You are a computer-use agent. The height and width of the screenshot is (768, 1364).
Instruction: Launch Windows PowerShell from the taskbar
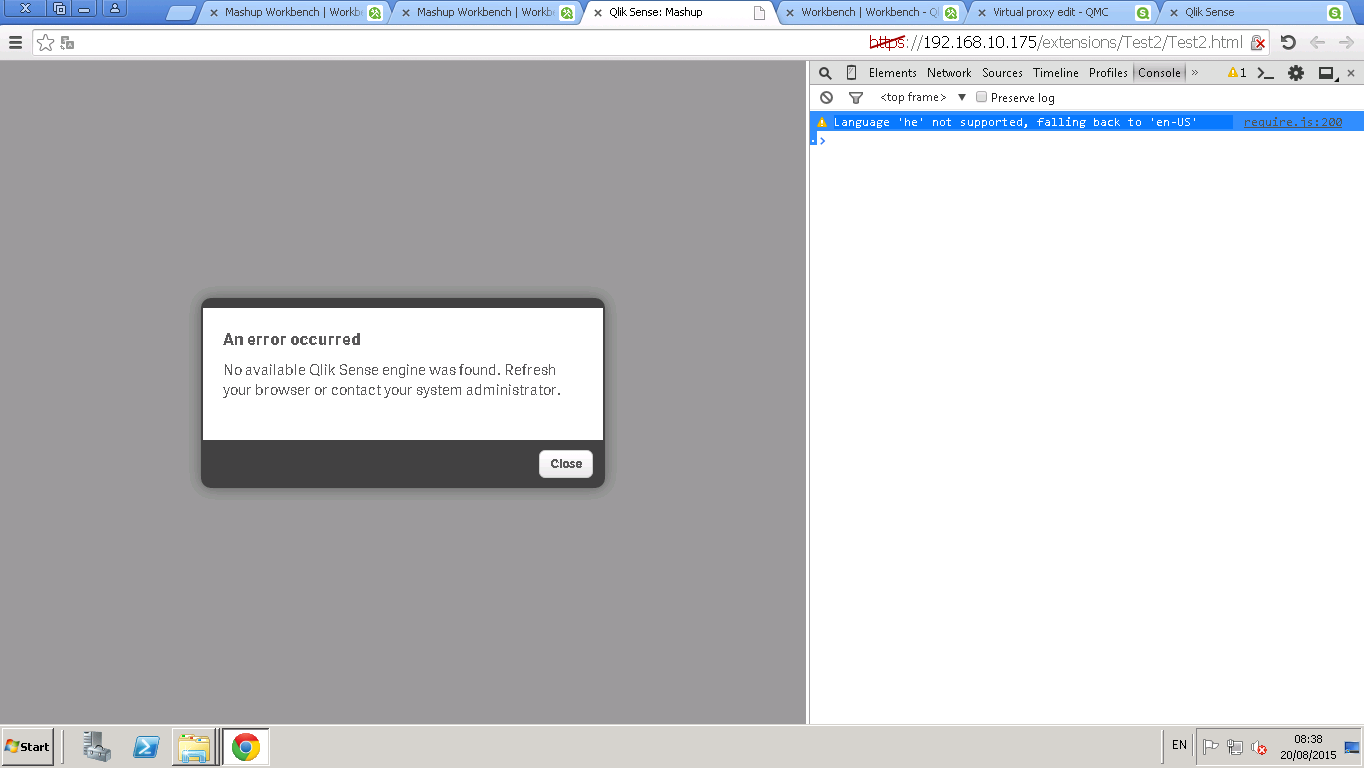146,747
